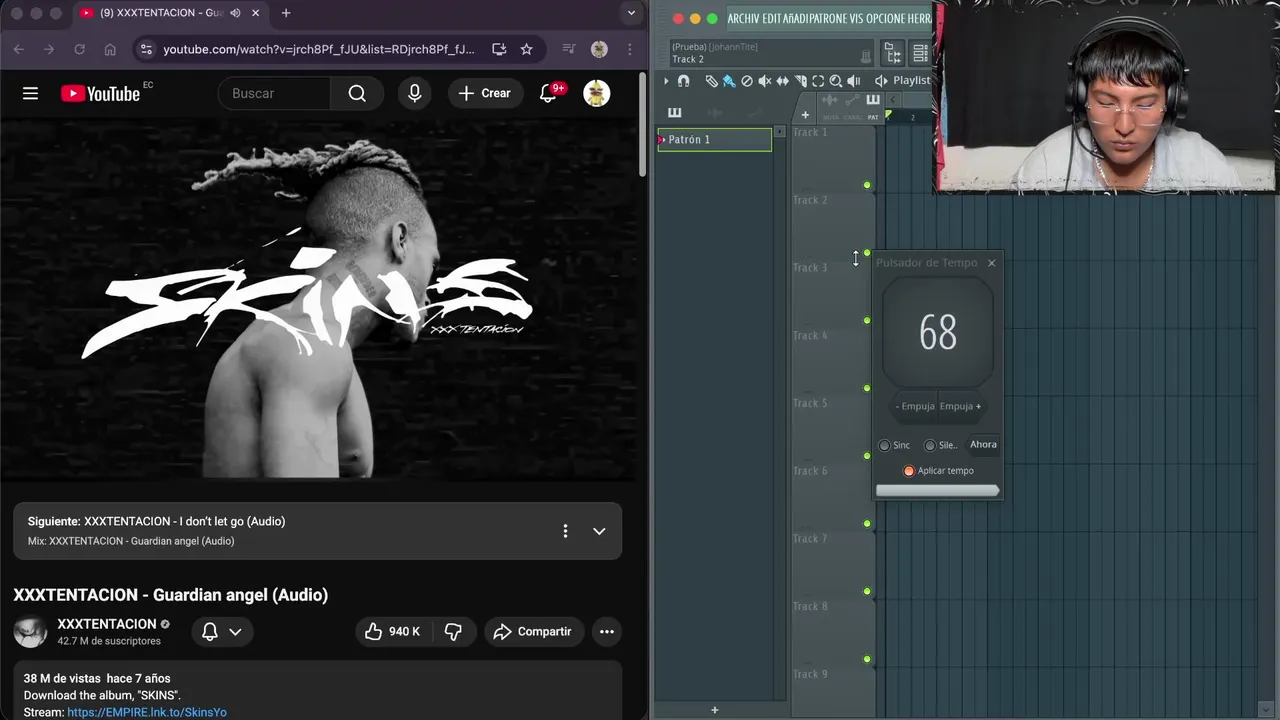Toggle the Aplicar tempo option
This screenshot has height=720, width=1280.
(909, 471)
